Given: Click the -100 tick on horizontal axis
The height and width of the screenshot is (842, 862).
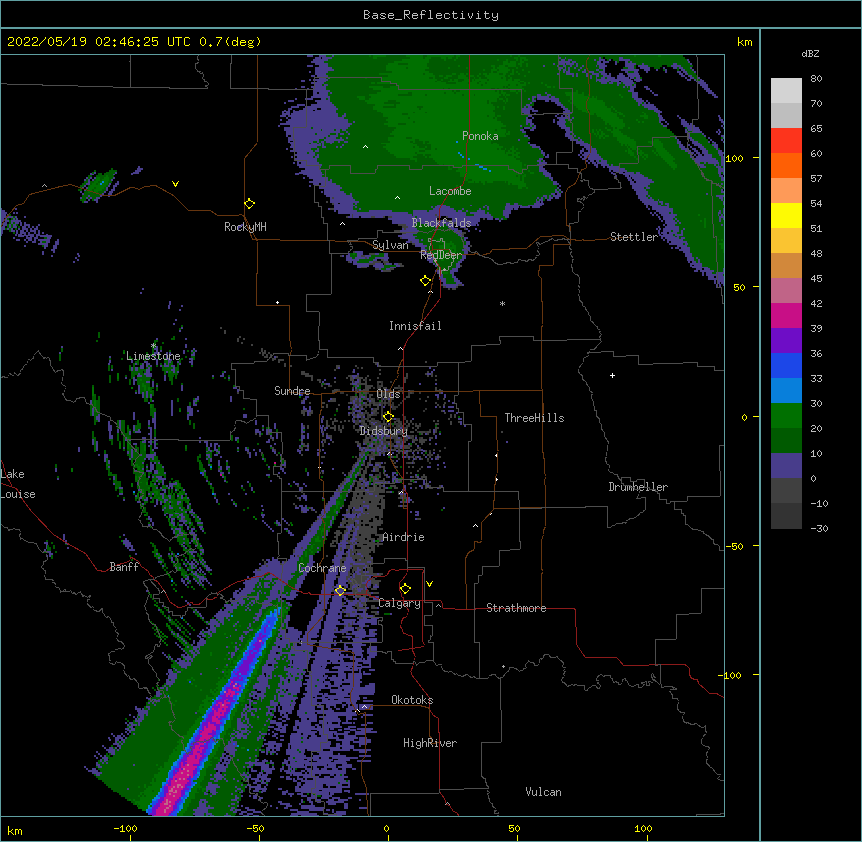Looking at the screenshot, I should point(125,828).
